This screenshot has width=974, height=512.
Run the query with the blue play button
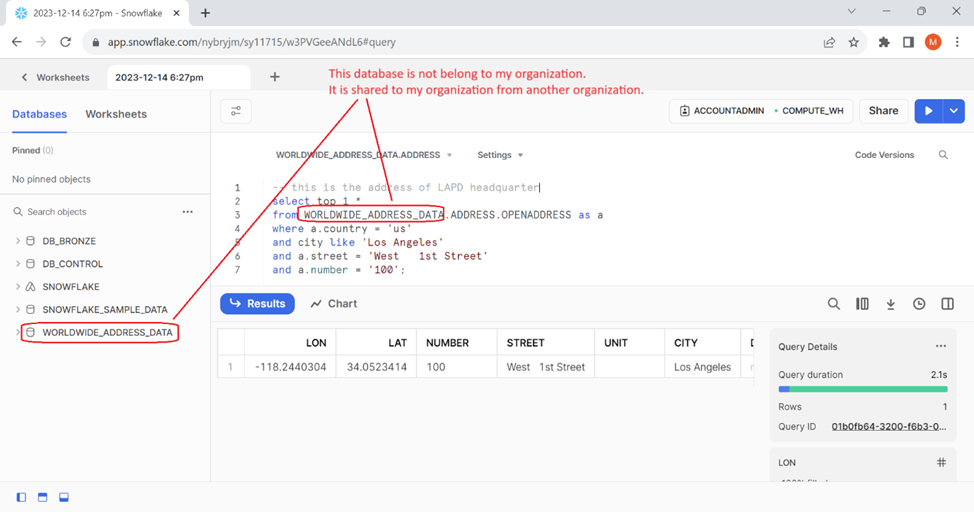point(929,111)
